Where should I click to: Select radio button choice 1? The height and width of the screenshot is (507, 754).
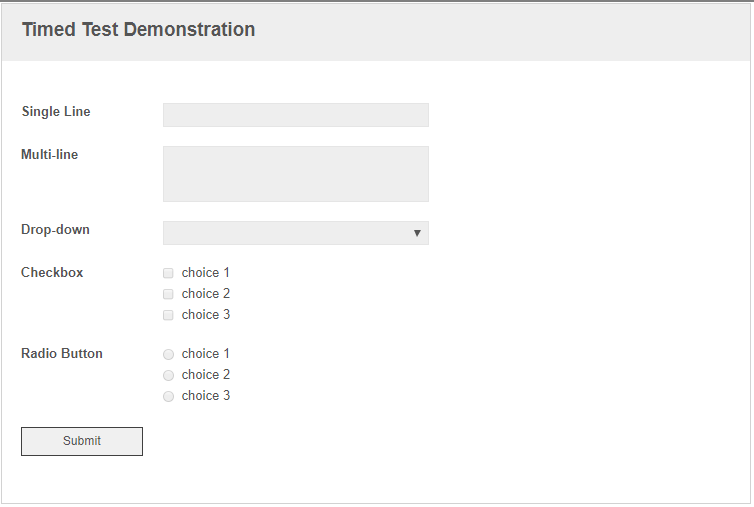[x=168, y=355]
